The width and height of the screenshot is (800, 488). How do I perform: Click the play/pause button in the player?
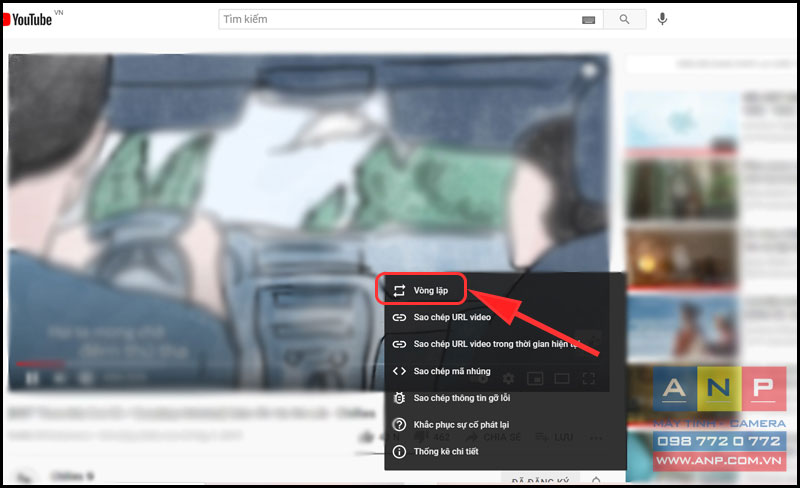(x=32, y=379)
